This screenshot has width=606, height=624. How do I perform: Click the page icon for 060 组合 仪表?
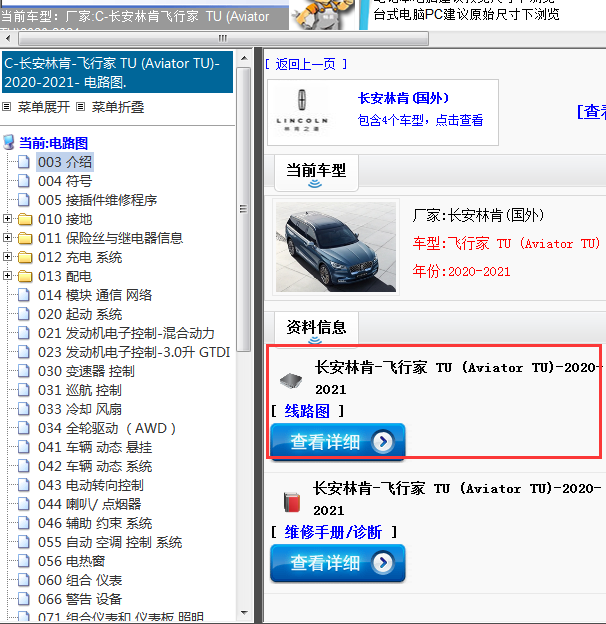(24, 580)
